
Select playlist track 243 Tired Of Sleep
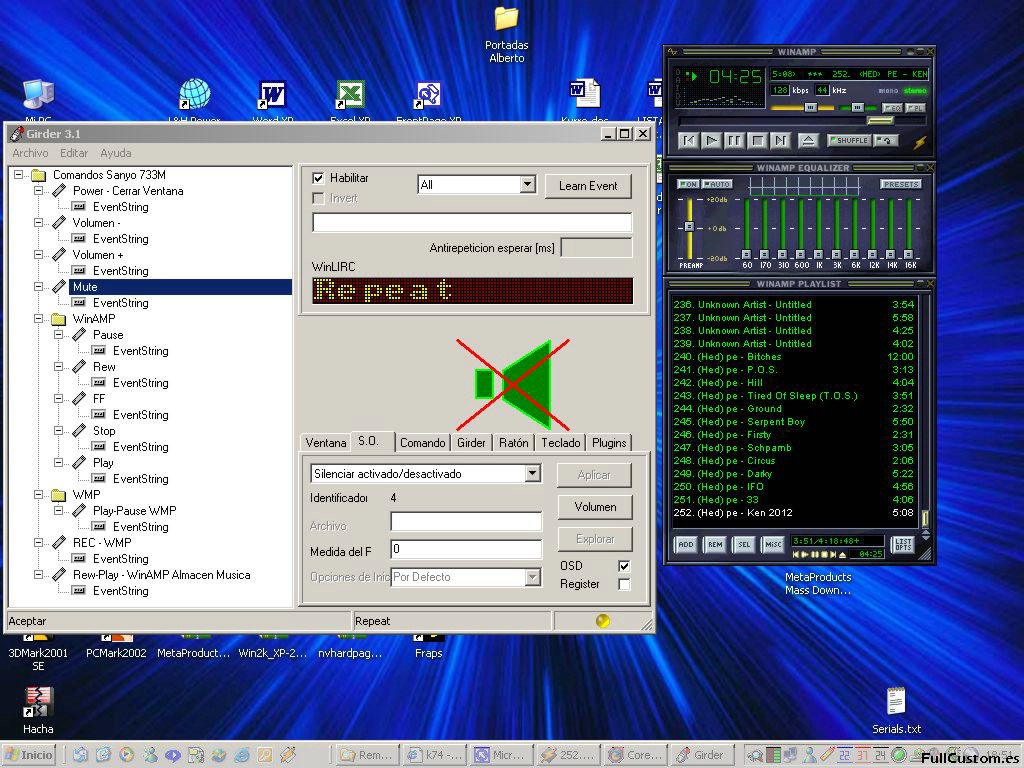click(793, 396)
